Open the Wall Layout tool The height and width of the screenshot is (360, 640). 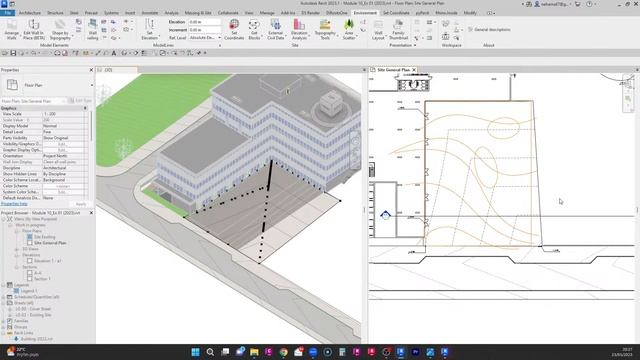[378, 29]
